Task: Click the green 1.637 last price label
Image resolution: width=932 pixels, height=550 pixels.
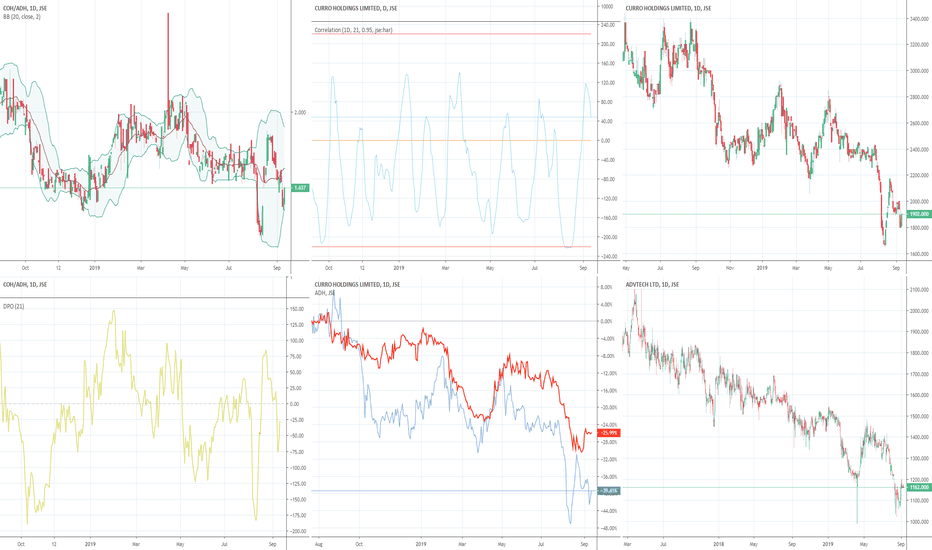Action: point(300,188)
